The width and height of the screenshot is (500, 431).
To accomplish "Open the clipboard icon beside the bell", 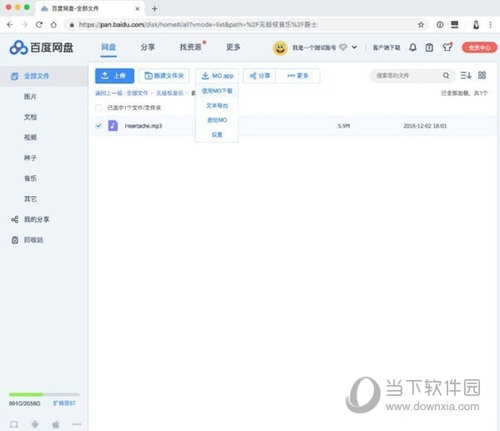I will pos(429,48).
